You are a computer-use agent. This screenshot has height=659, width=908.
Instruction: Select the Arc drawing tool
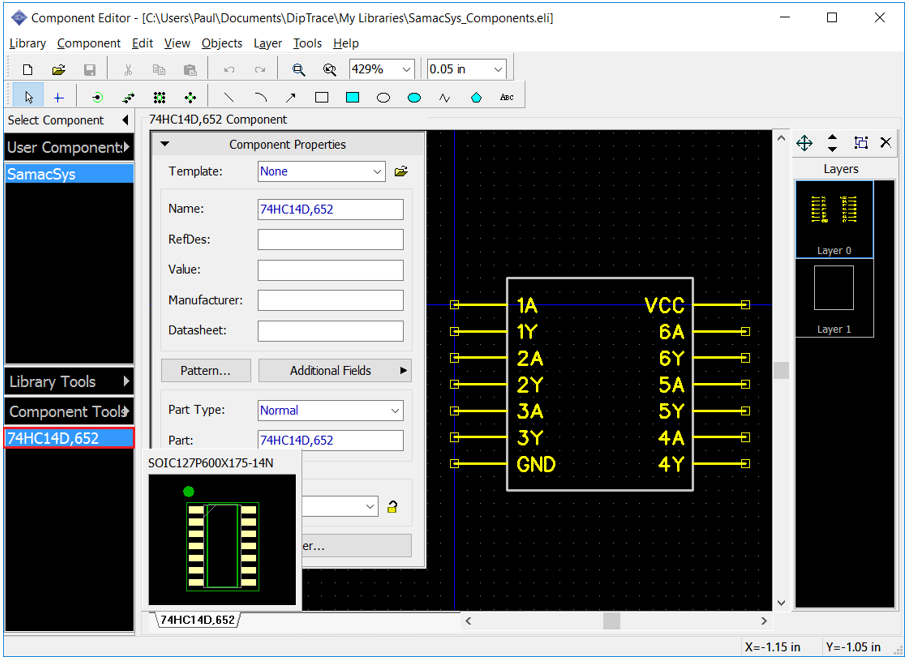(x=260, y=97)
